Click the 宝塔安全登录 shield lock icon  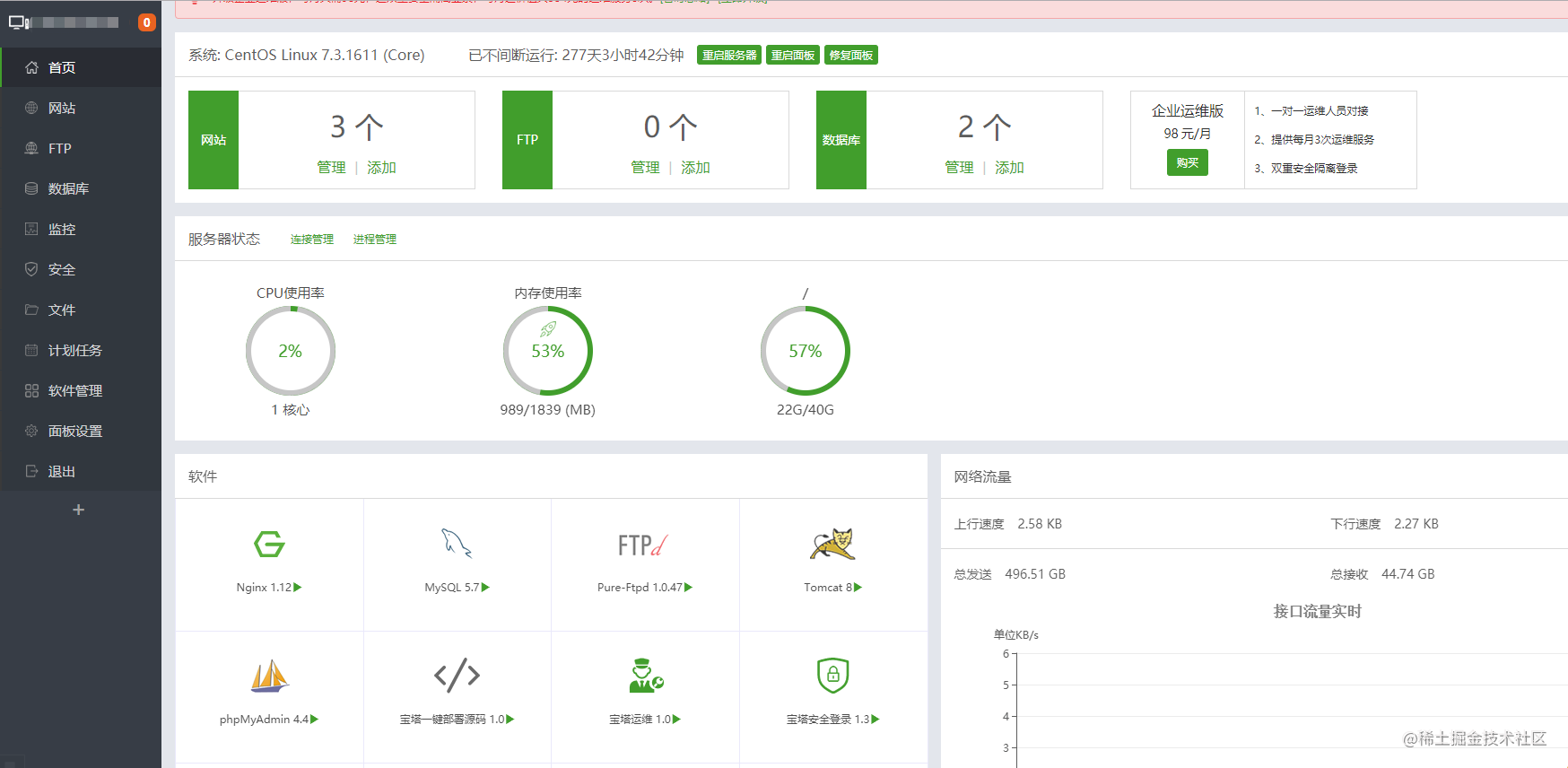(x=833, y=676)
